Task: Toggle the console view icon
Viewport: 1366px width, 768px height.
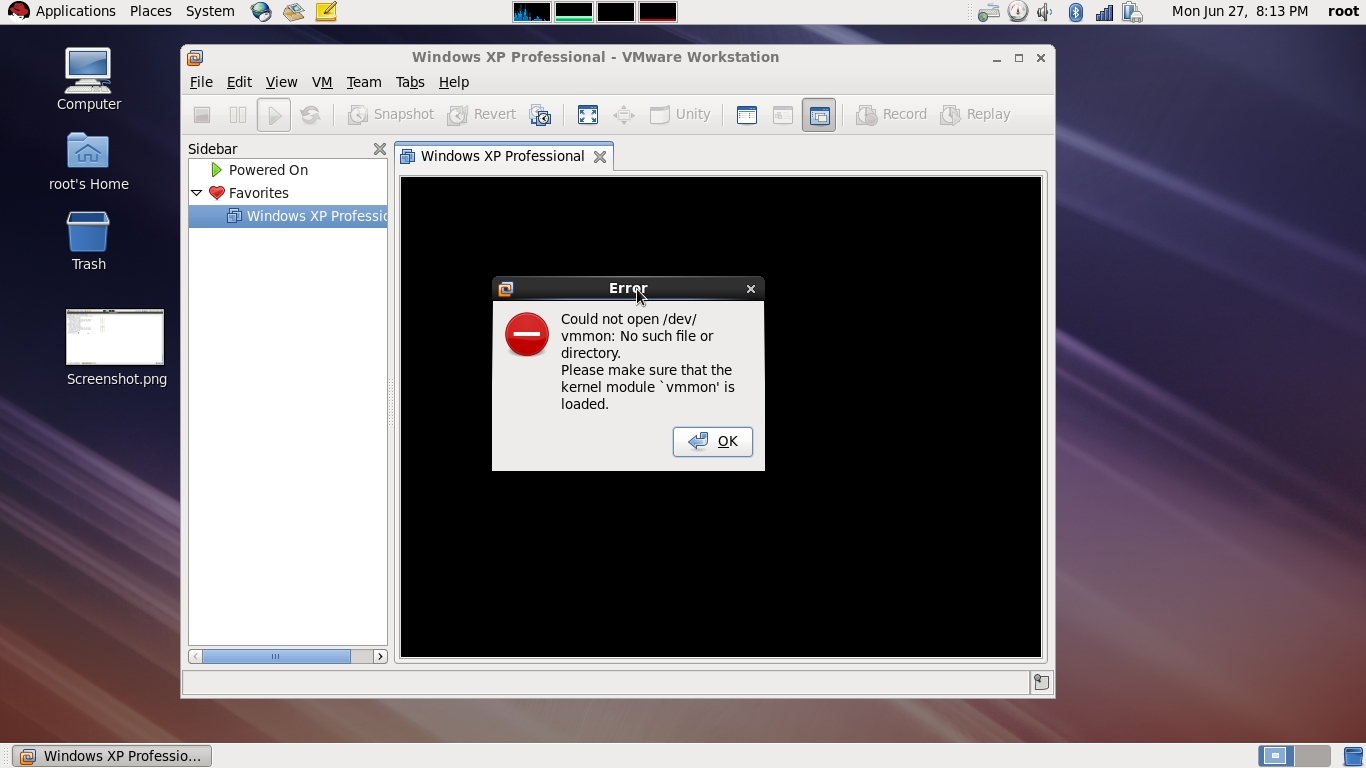Action: coord(819,115)
